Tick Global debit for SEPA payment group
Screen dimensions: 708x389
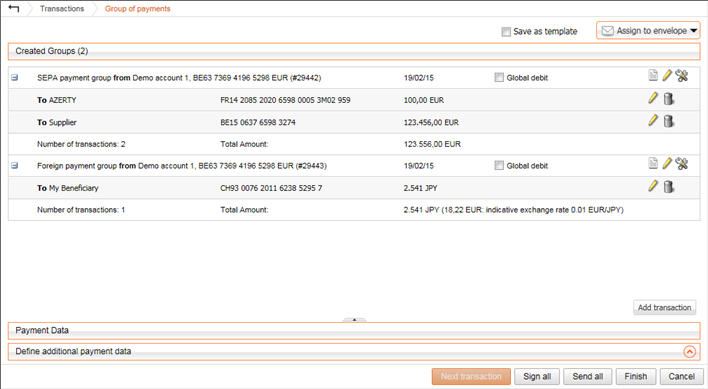point(499,78)
